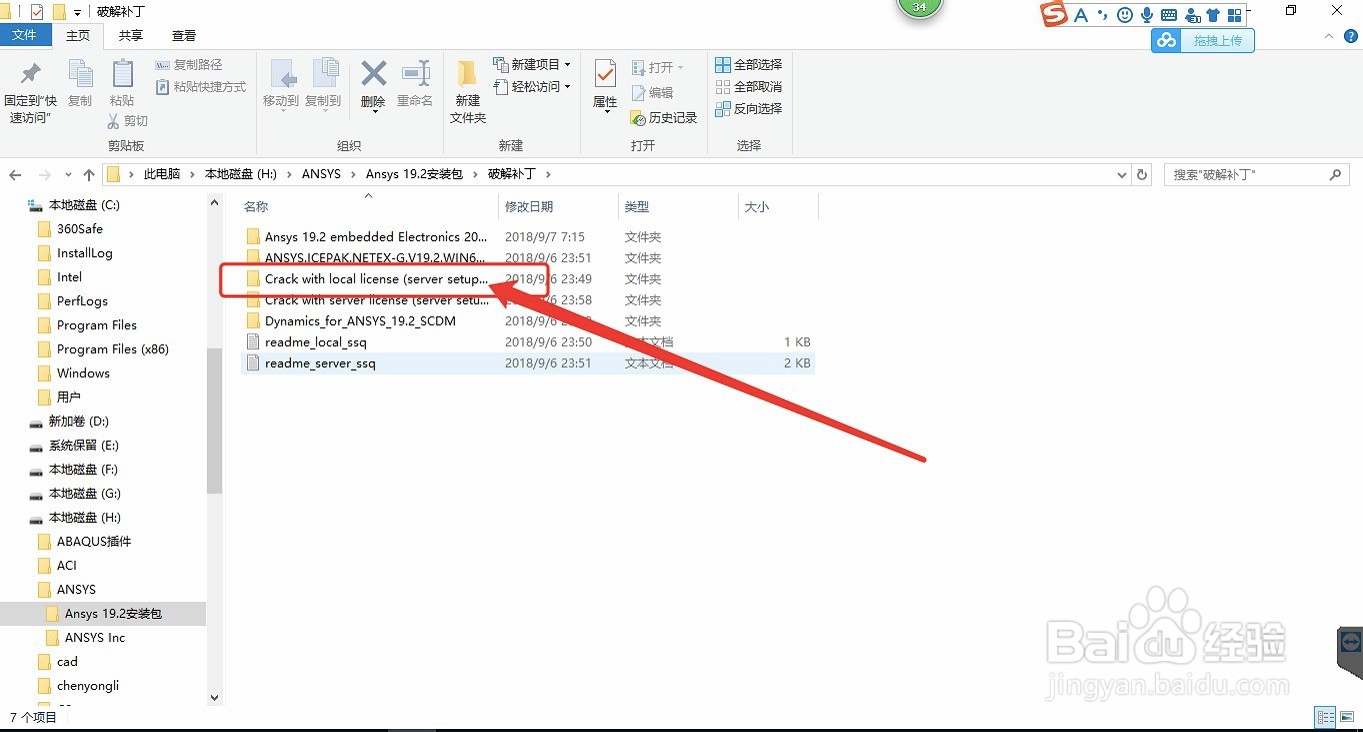The height and width of the screenshot is (732, 1363).
Task: Click Copy to (复制到) icon
Action: (323, 74)
